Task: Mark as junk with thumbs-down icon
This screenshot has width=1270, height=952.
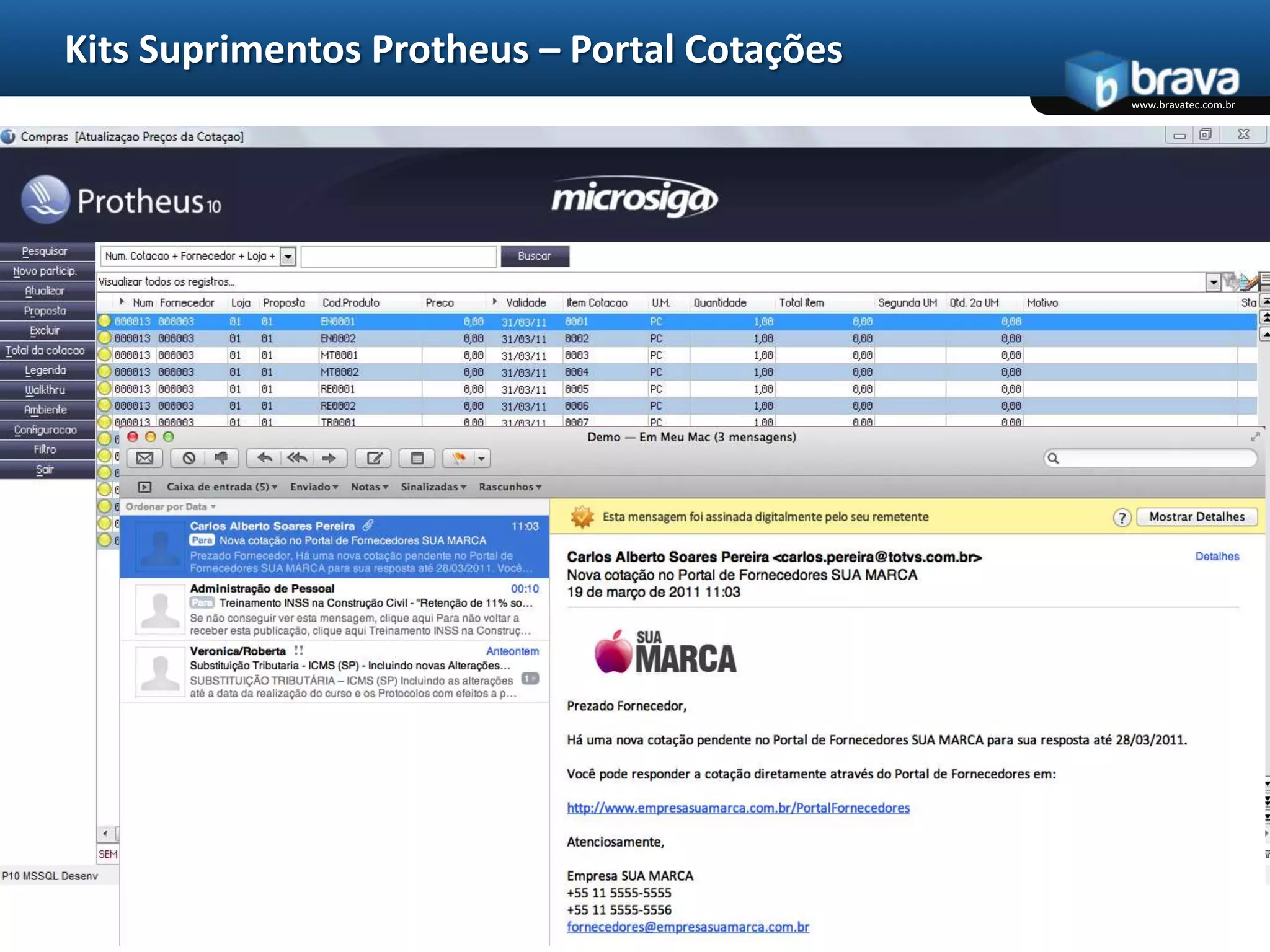Action: click(x=221, y=458)
